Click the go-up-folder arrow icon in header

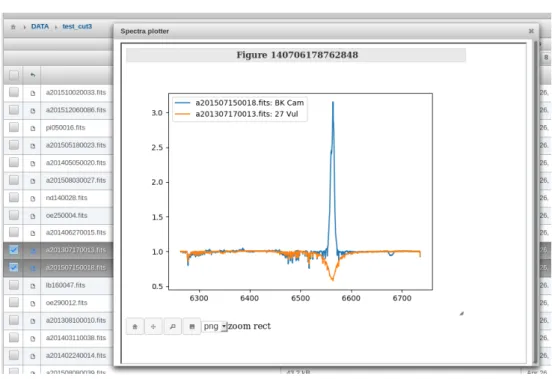coord(32,75)
